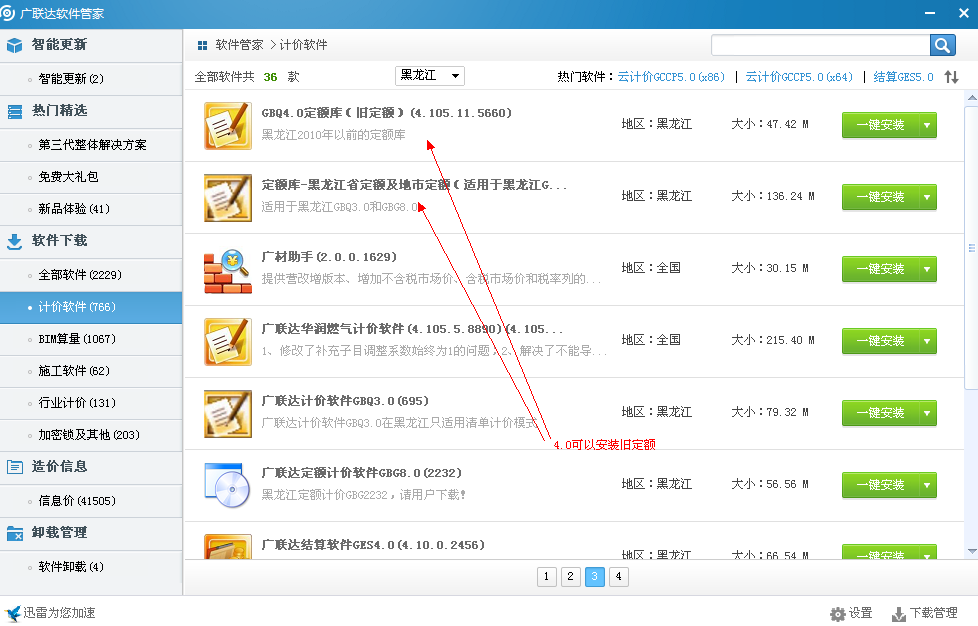Select BIM算量 (1067) sidebar item
978x626 pixels.
click(x=91, y=339)
